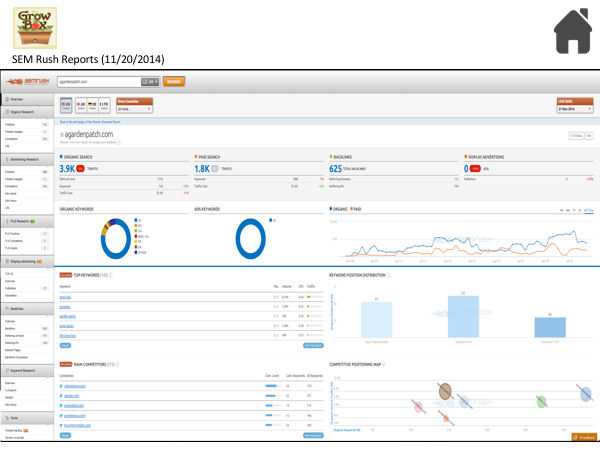The height and width of the screenshot is (450, 600).
Task: Click info icon beside Competitive Positioning Map
Action: pyautogui.click(x=383, y=364)
